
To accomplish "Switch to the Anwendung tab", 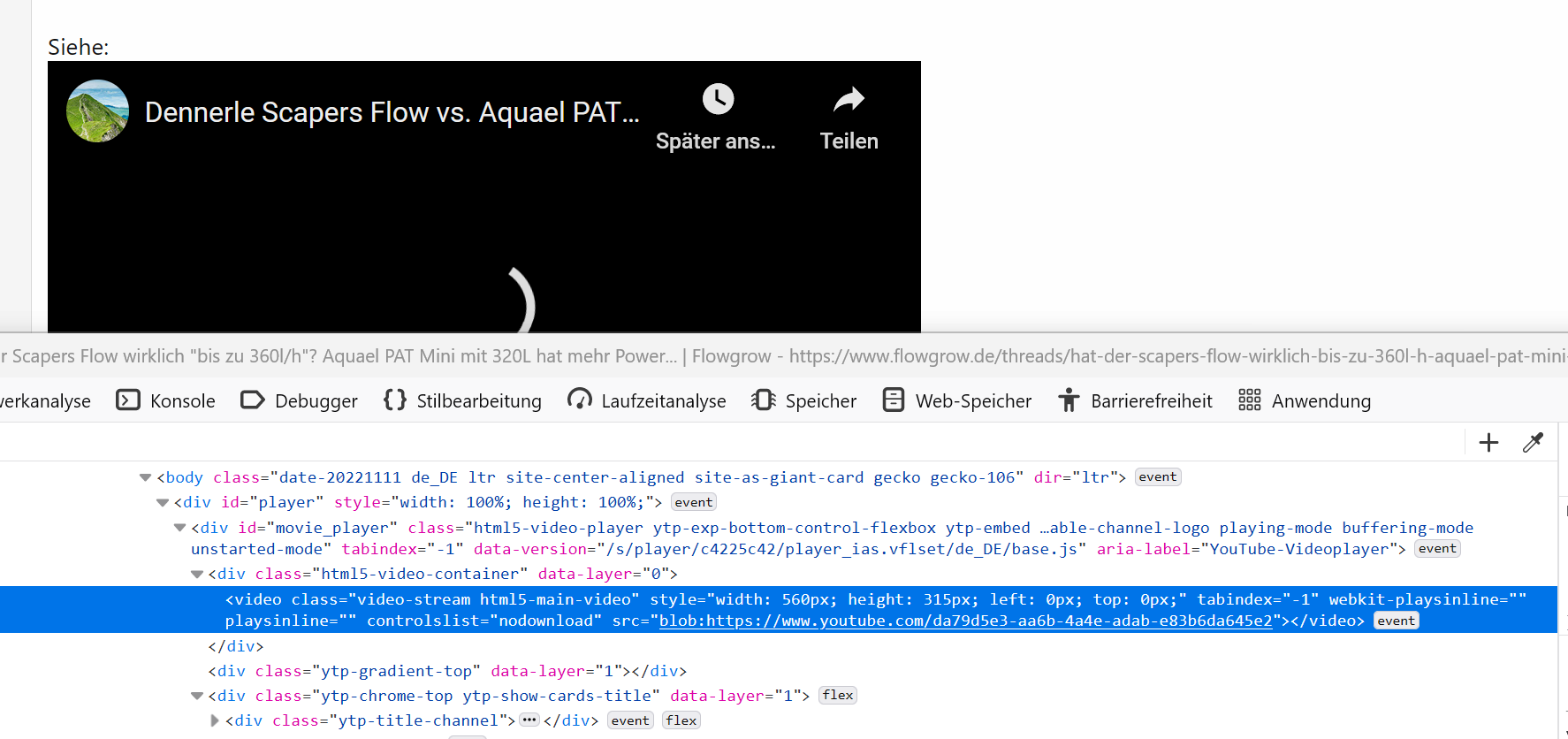I will (1305, 400).
